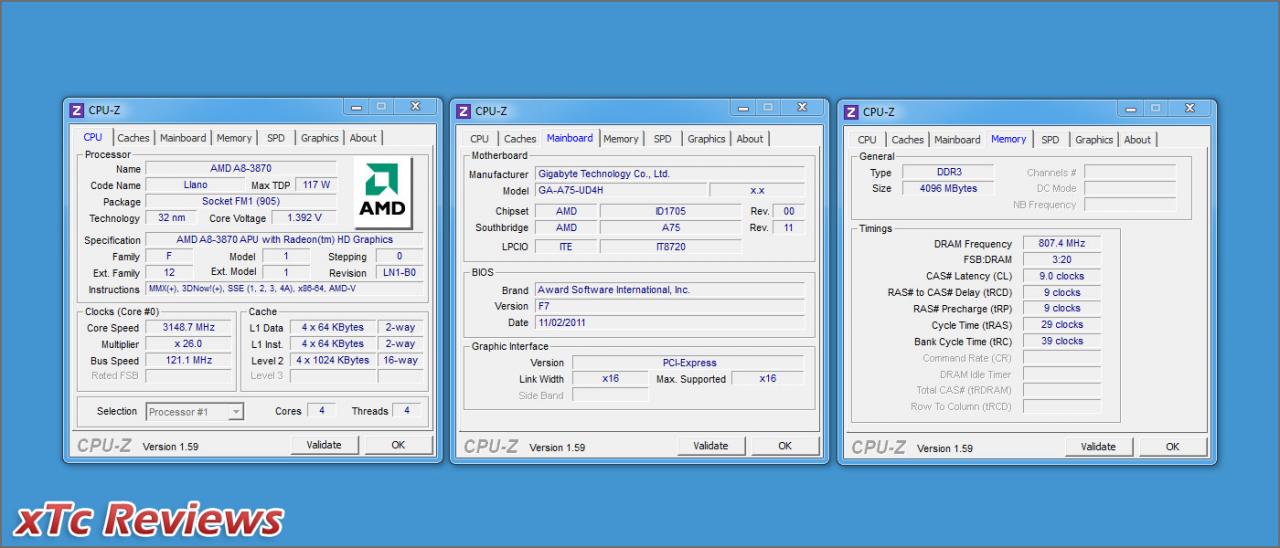
Task: Open Graphics tab in the middle Mainboard window
Action: pos(707,139)
